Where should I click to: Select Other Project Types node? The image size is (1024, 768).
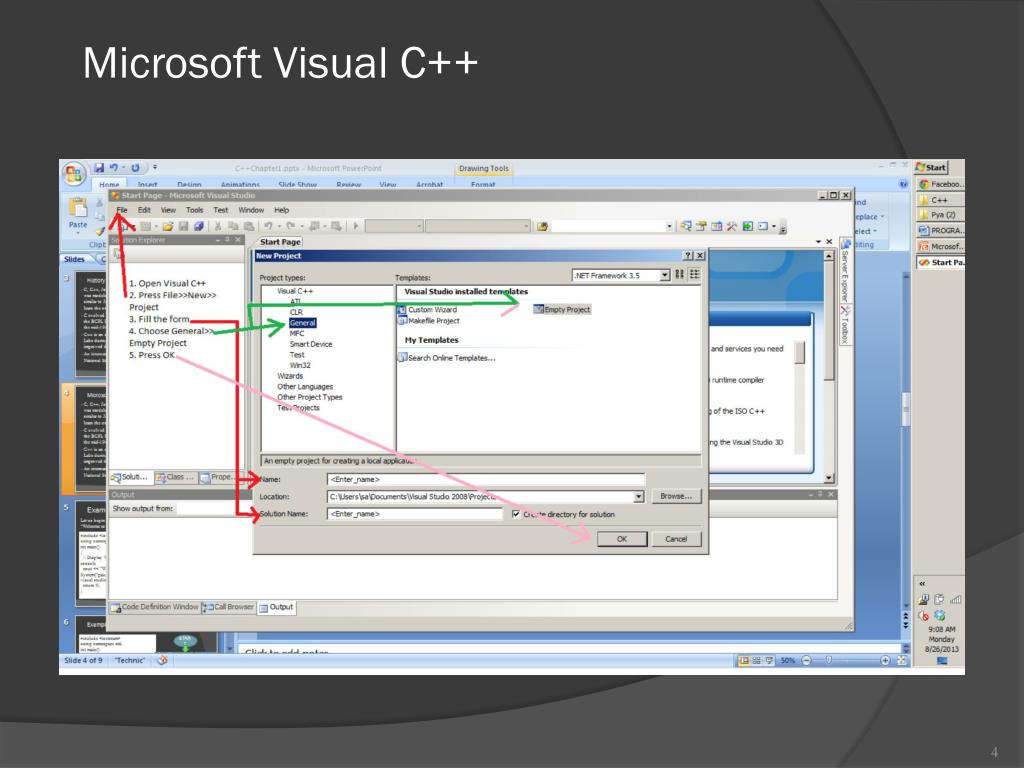point(310,397)
